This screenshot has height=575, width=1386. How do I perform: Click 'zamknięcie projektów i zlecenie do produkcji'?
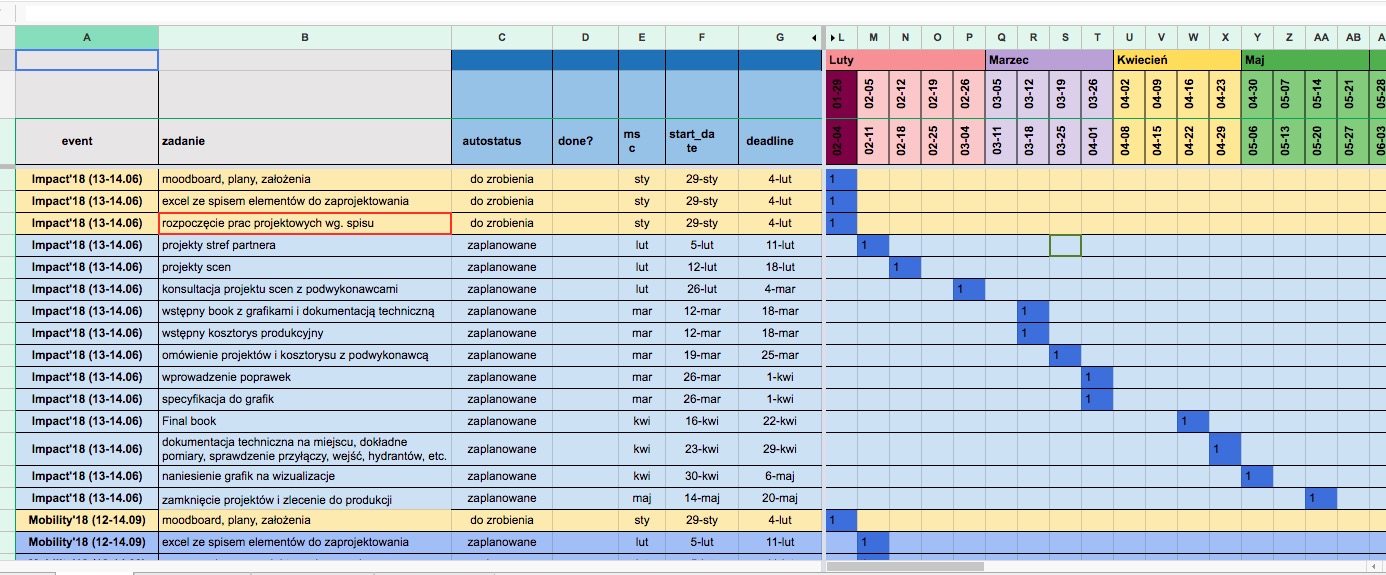click(305, 498)
